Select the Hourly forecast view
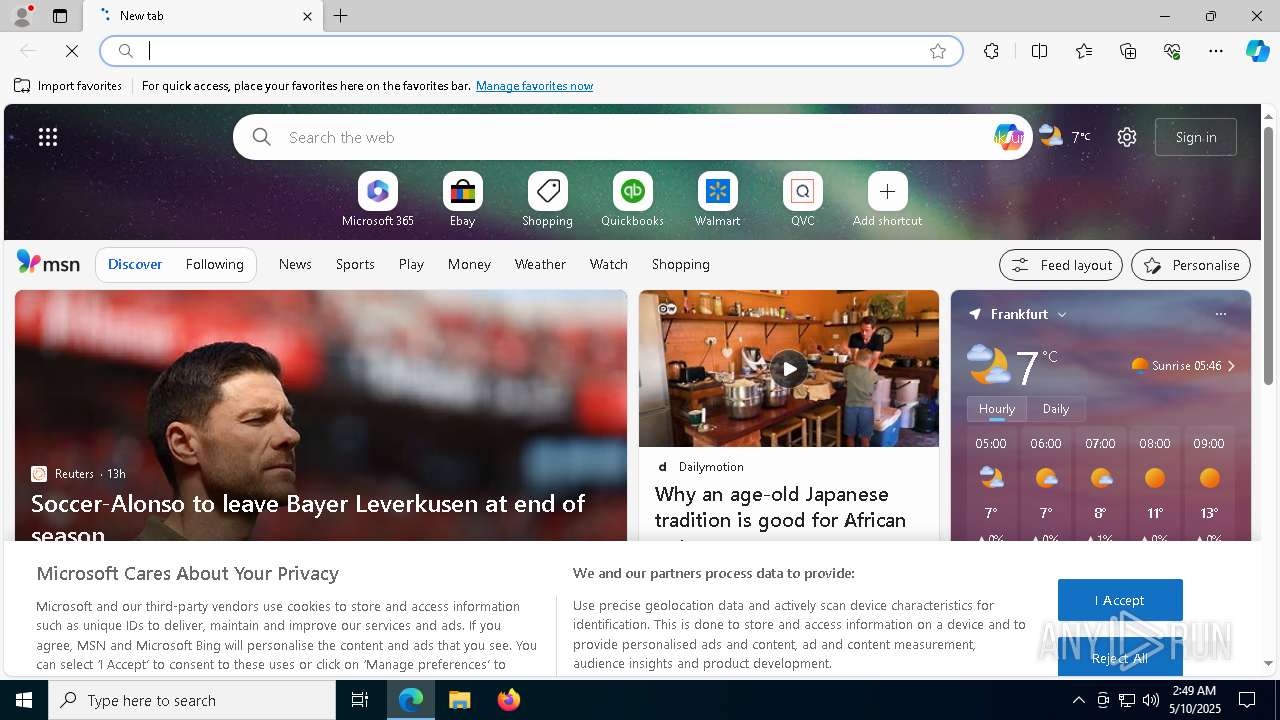1280x720 pixels. pos(997,409)
